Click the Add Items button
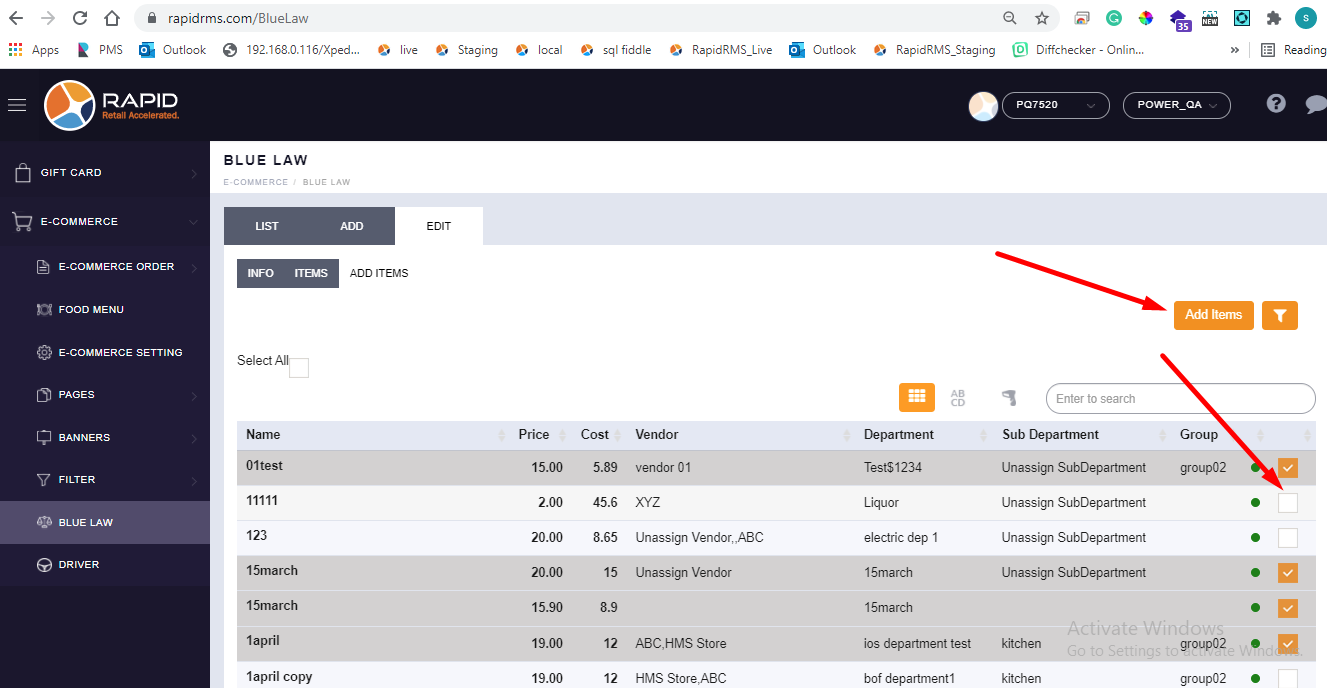 coord(1213,315)
